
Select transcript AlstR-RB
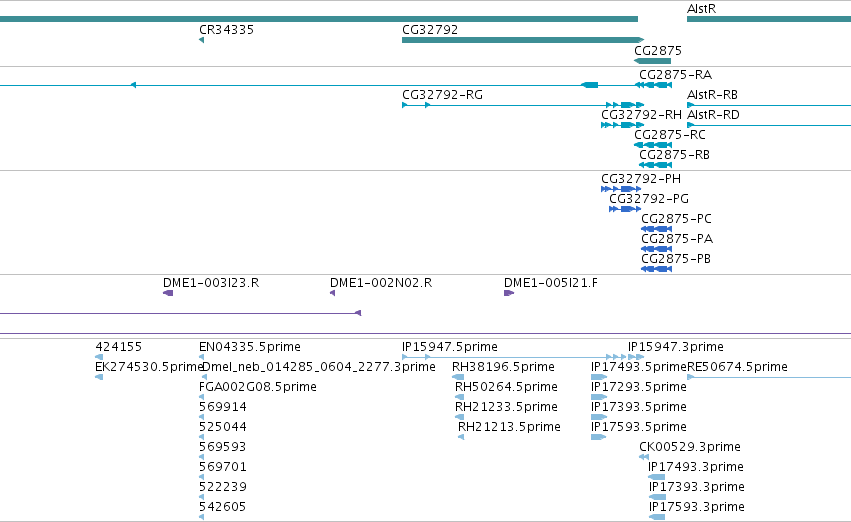(712, 95)
